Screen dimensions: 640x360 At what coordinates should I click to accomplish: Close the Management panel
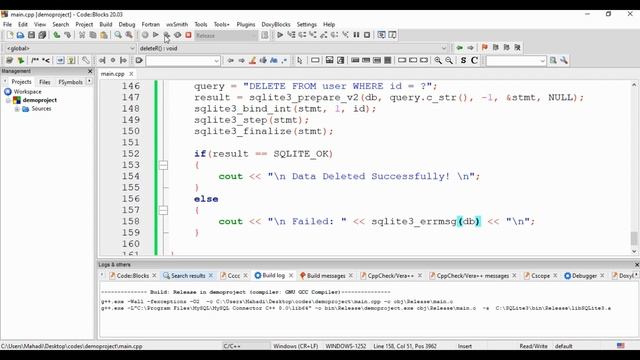[90, 71]
